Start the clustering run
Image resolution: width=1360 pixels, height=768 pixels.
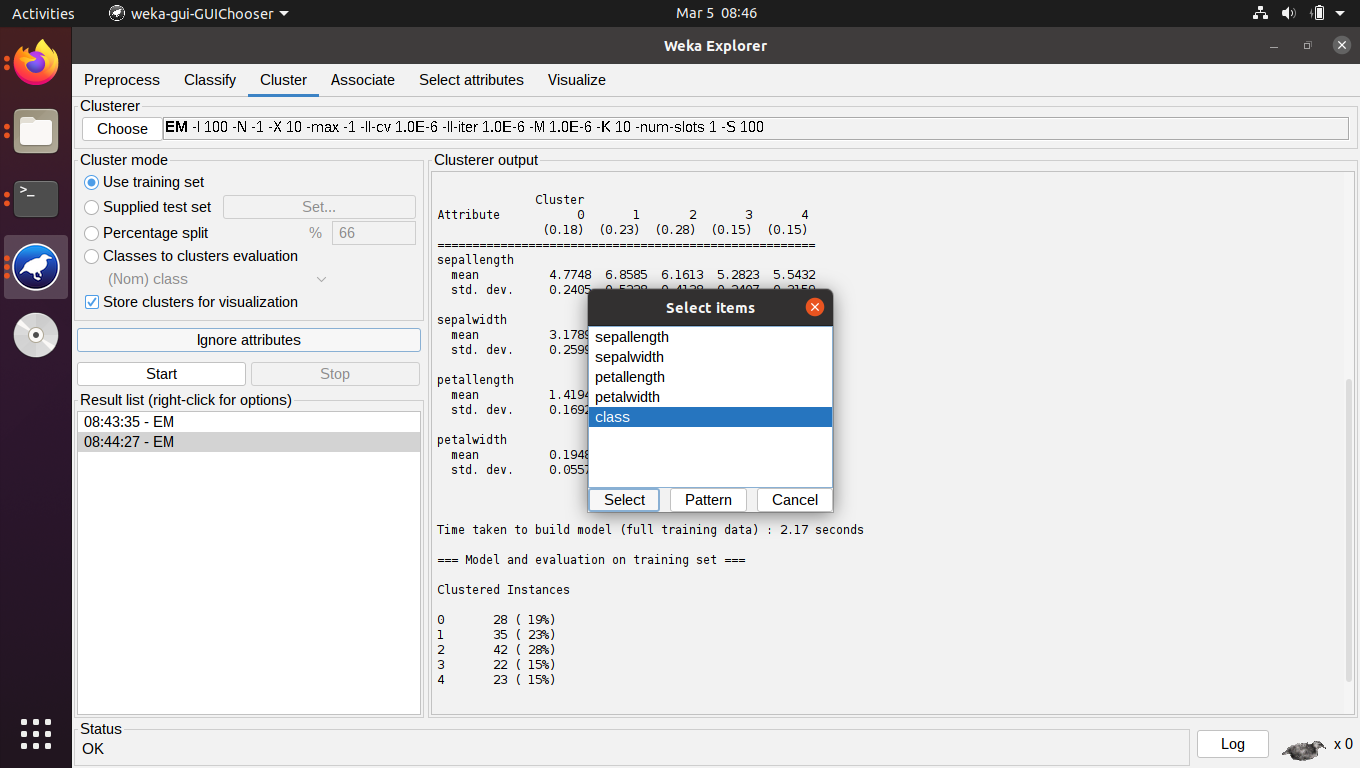(x=161, y=374)
